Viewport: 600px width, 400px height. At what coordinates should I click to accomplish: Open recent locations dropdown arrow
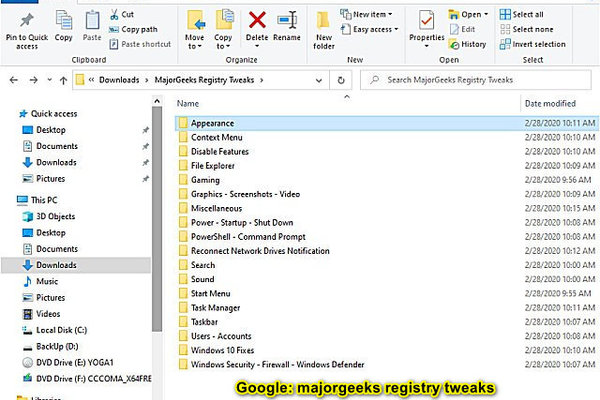(x=49, y=80)
